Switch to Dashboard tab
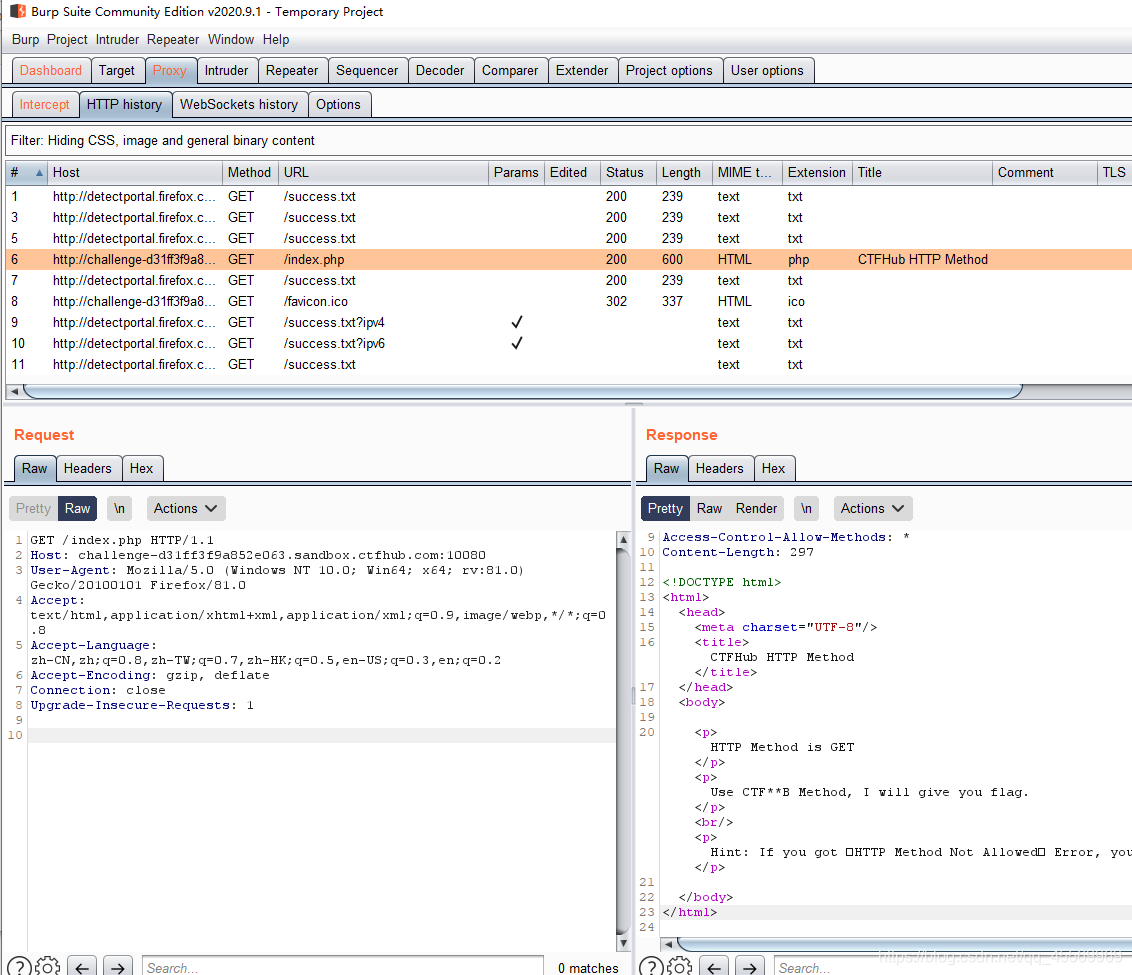1132x975 pixels. [x=51, y=70]
